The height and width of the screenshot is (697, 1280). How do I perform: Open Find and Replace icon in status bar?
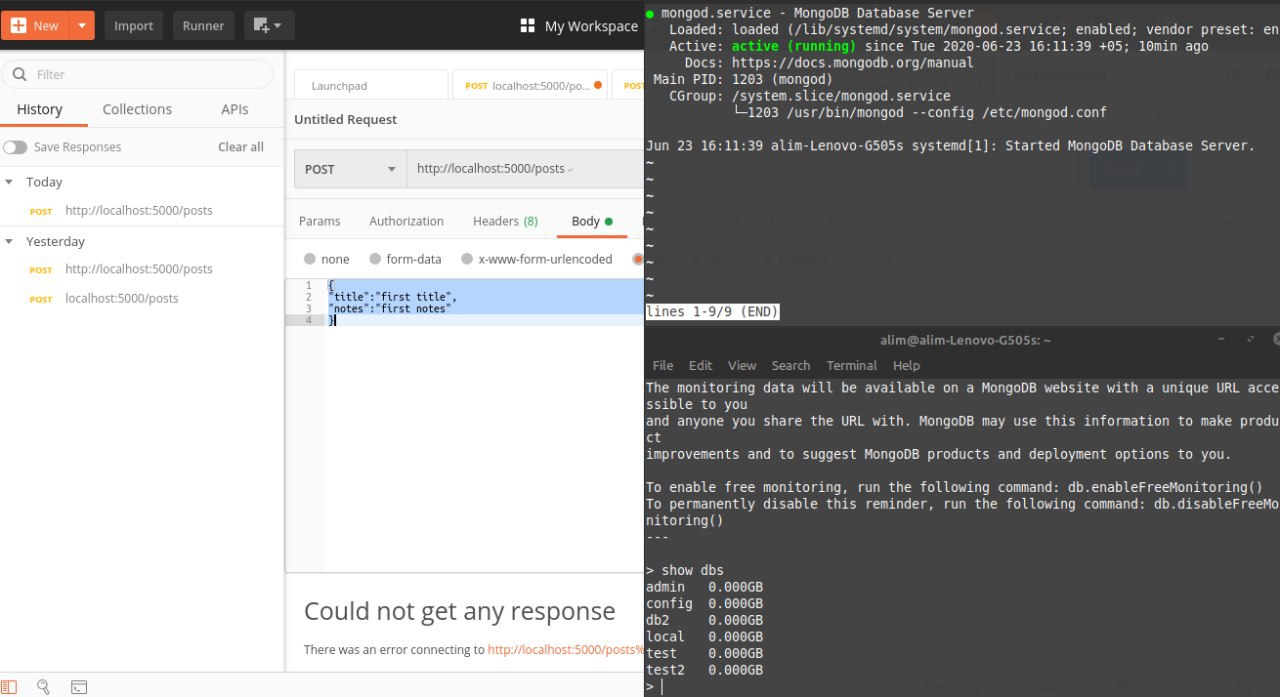point(43,687)
